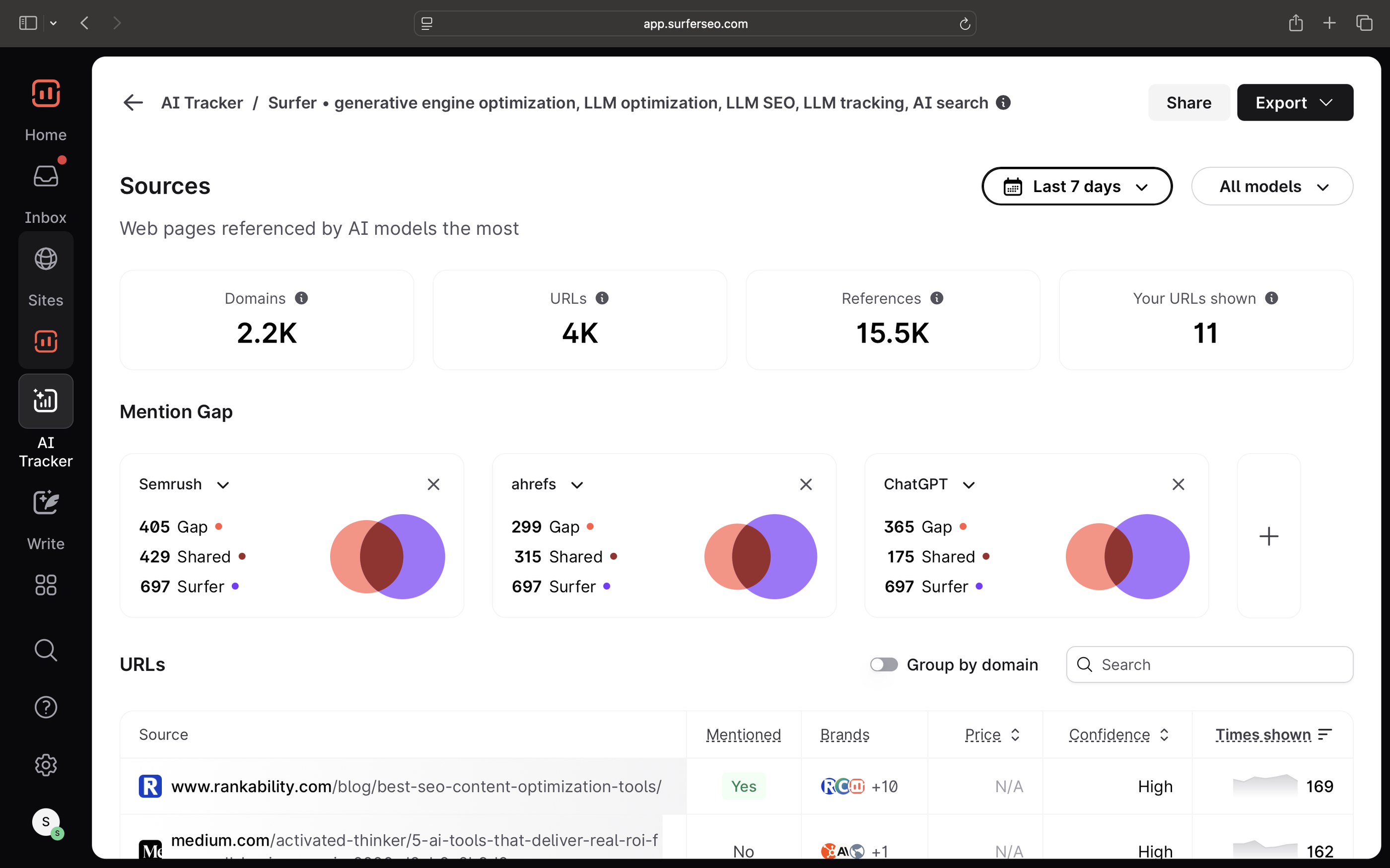Open the apps grid icon in sidebar
The height and width of the screenshot is (868, 1390).
point(45,585)
